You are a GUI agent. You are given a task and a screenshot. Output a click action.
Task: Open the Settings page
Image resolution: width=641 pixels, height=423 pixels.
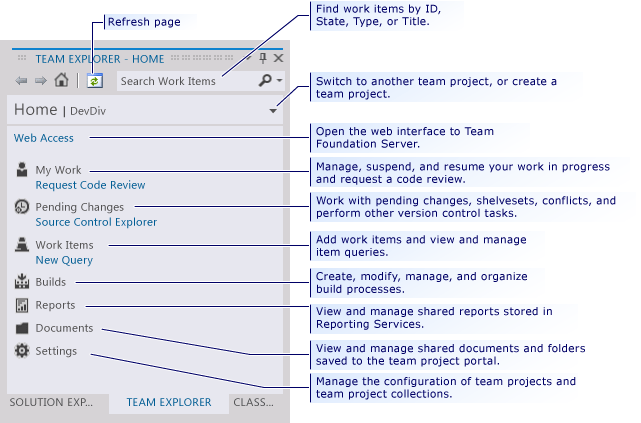click(56, 351)
